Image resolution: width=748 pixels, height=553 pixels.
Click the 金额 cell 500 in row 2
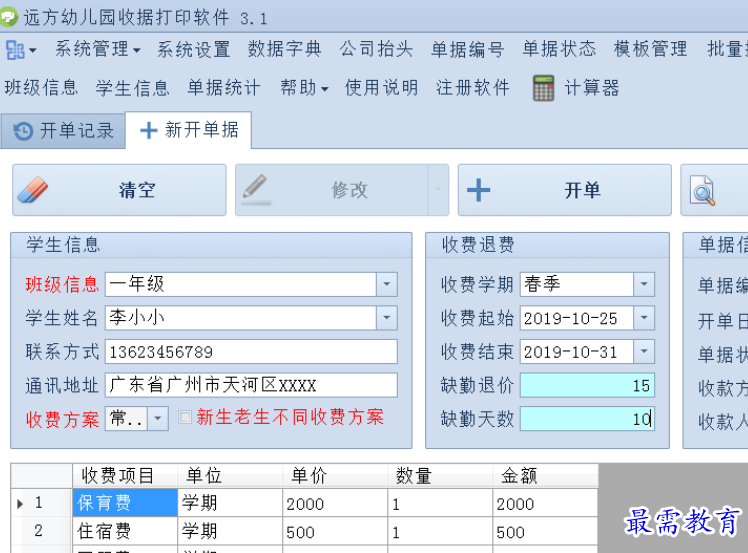point(545,531)
